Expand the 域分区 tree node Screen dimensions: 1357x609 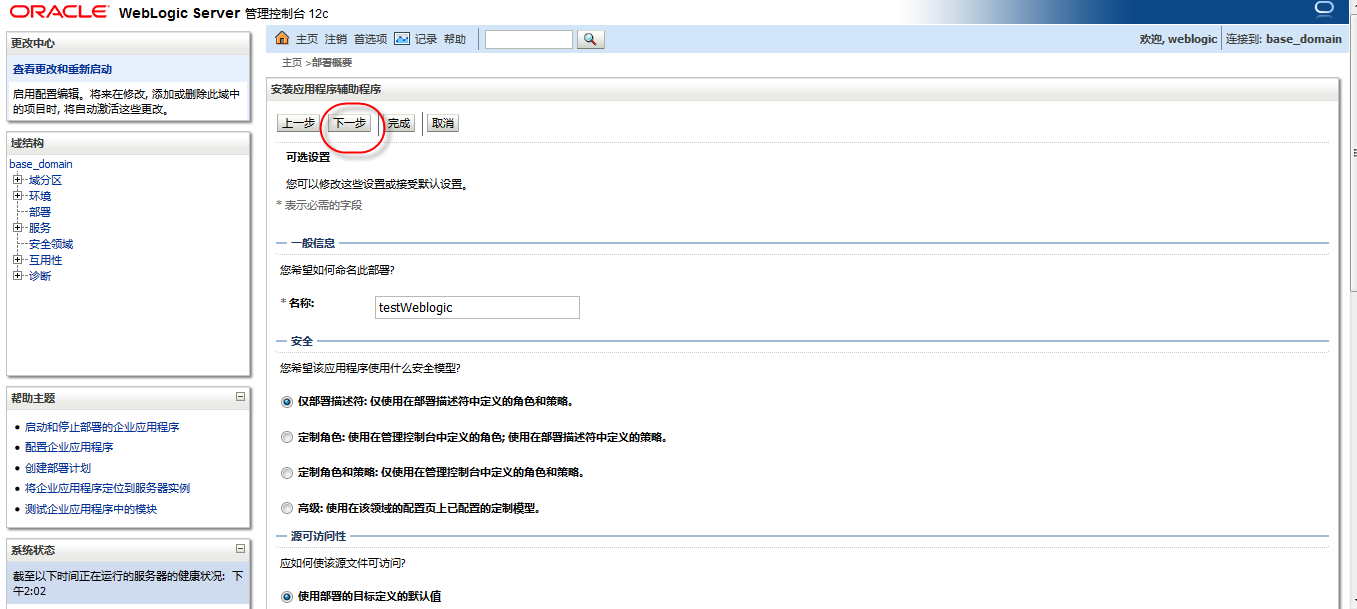click(x=18, y=180)
